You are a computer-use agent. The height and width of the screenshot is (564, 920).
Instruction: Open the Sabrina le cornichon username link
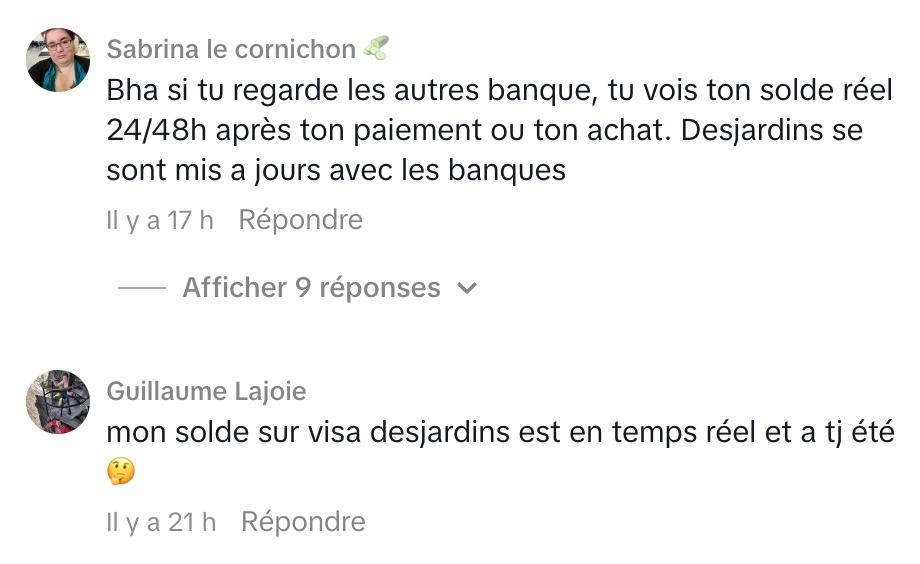[x=231, y=49]
